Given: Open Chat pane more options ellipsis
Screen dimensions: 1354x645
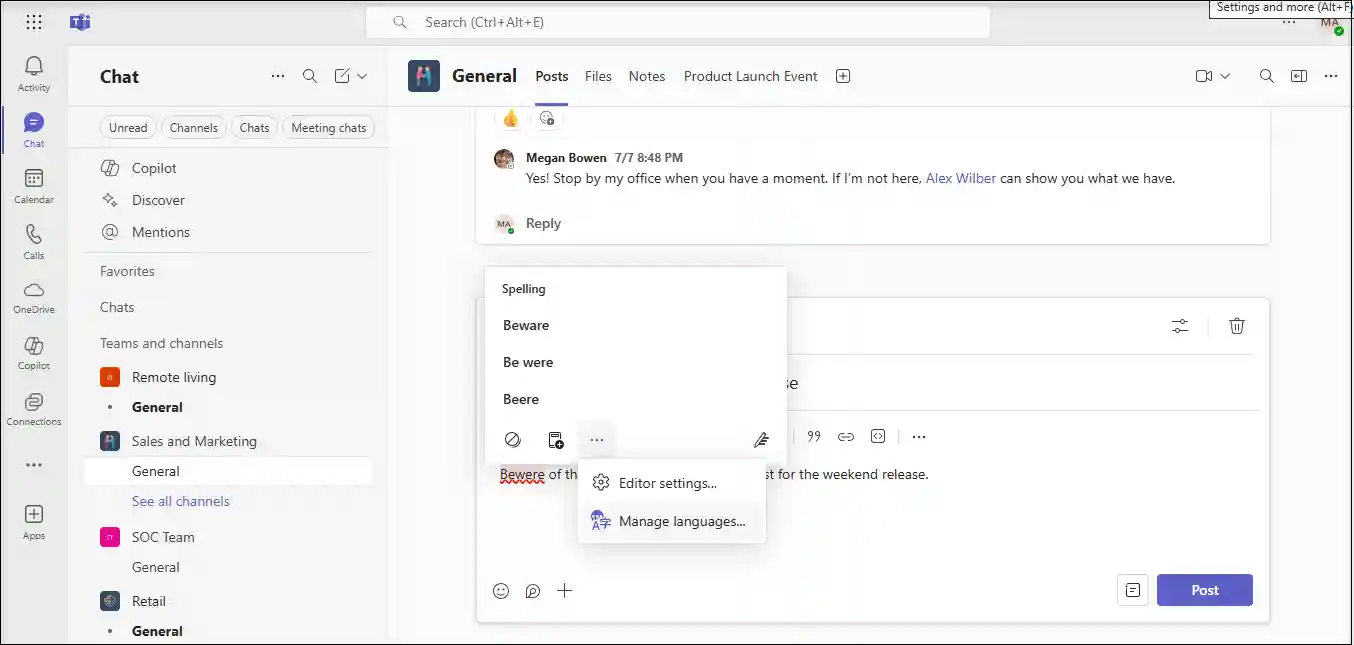Looking at the screenshot, I should 278,76.
